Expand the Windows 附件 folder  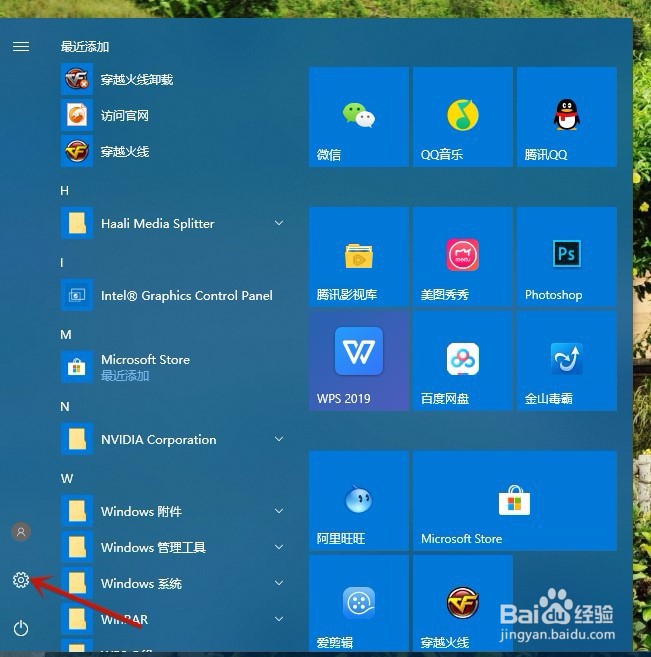point(174,511)
